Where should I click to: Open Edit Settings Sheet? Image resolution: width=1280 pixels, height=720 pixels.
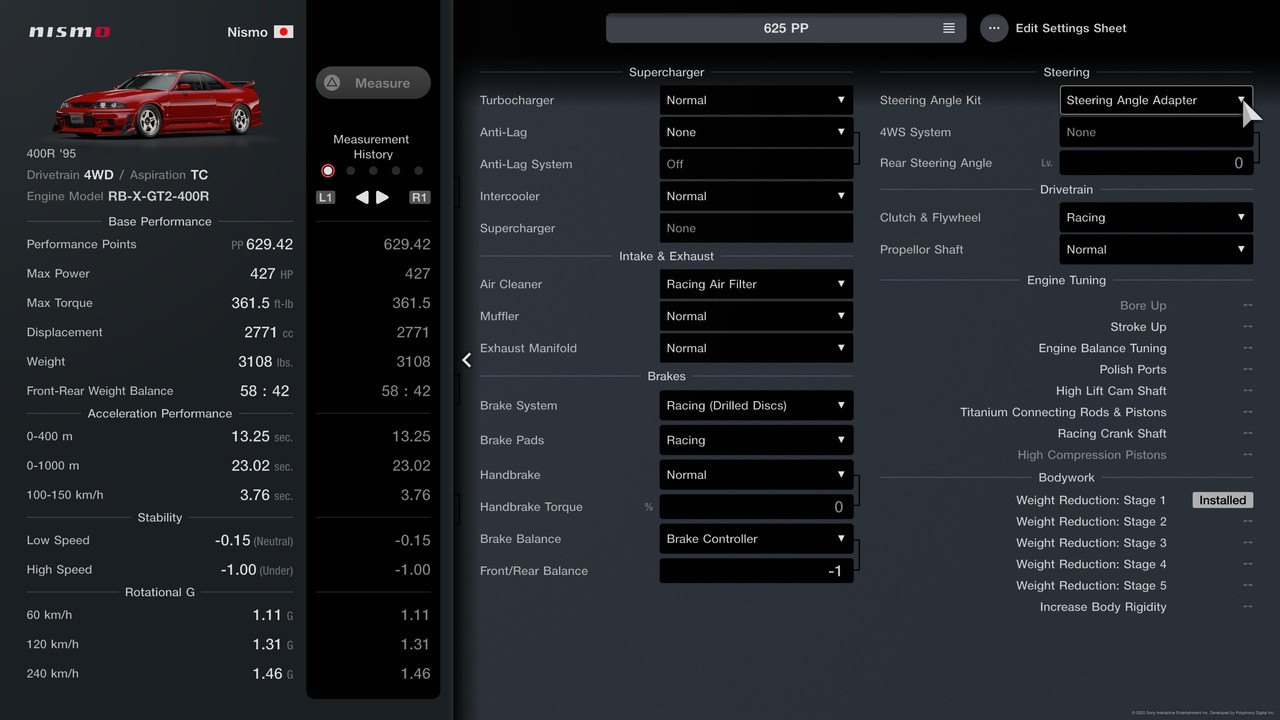[x=1071, y=28]
